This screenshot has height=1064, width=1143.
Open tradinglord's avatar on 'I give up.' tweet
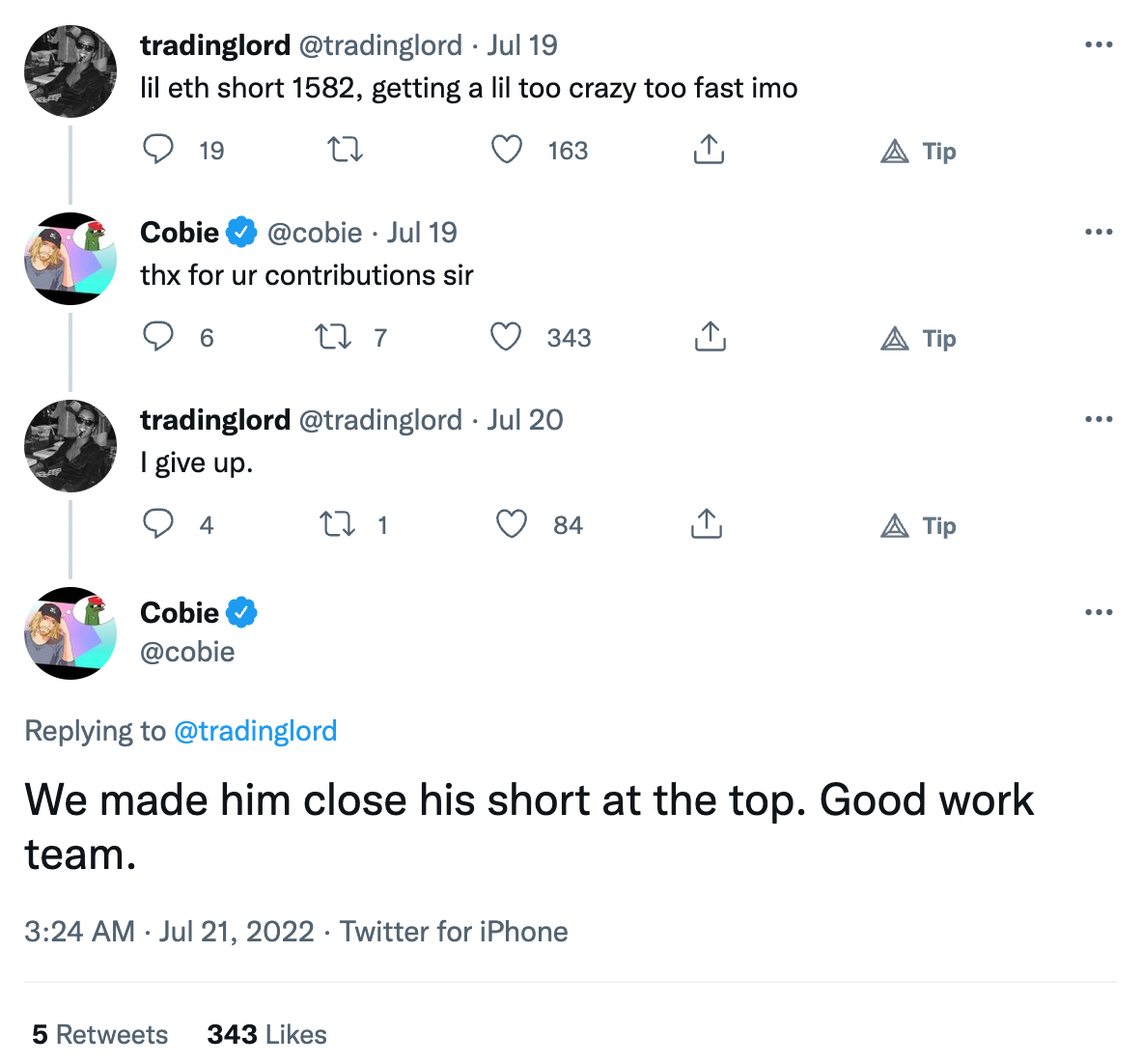pos(70,446)
